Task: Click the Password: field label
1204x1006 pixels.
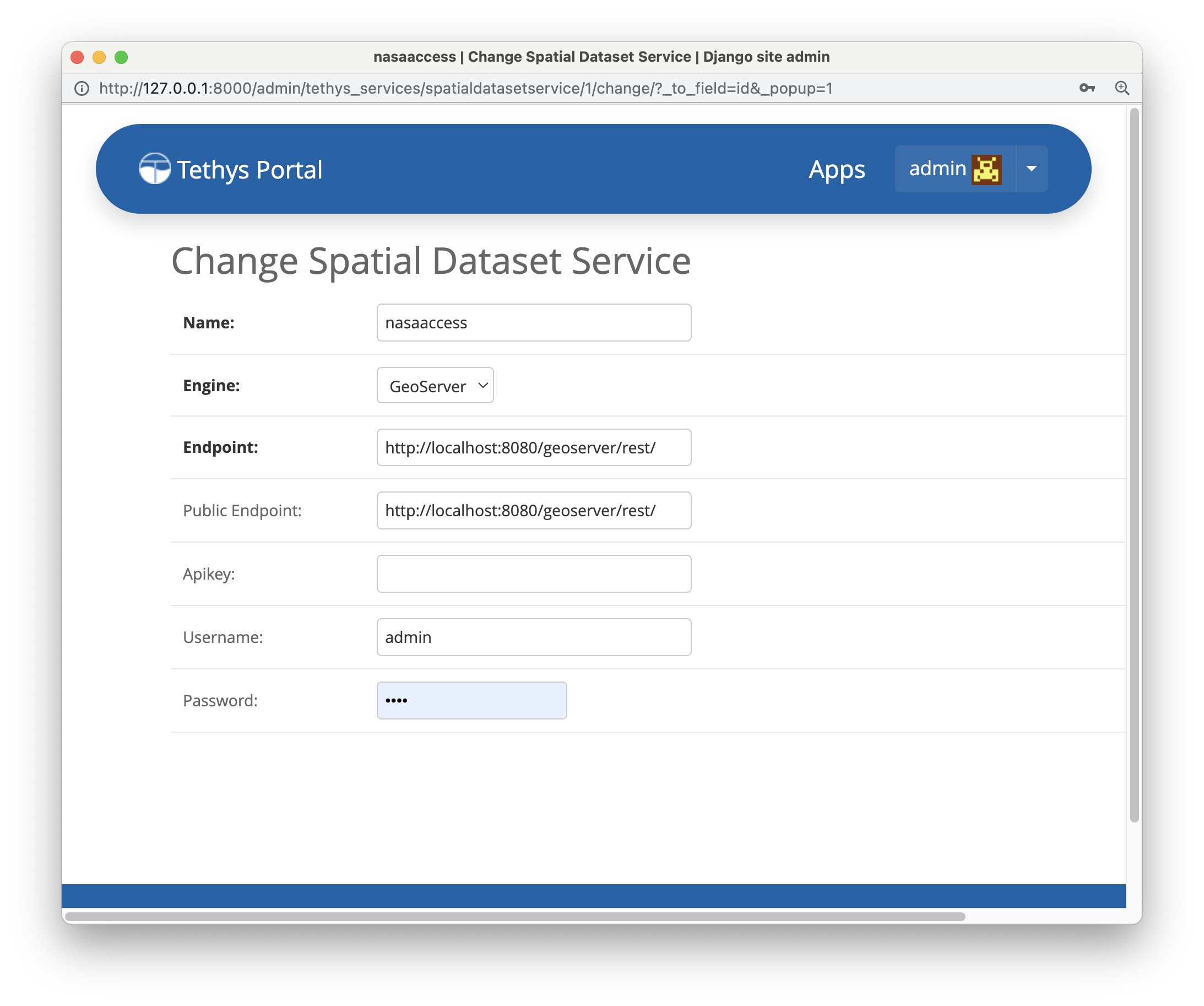Action: click(221, 700)
